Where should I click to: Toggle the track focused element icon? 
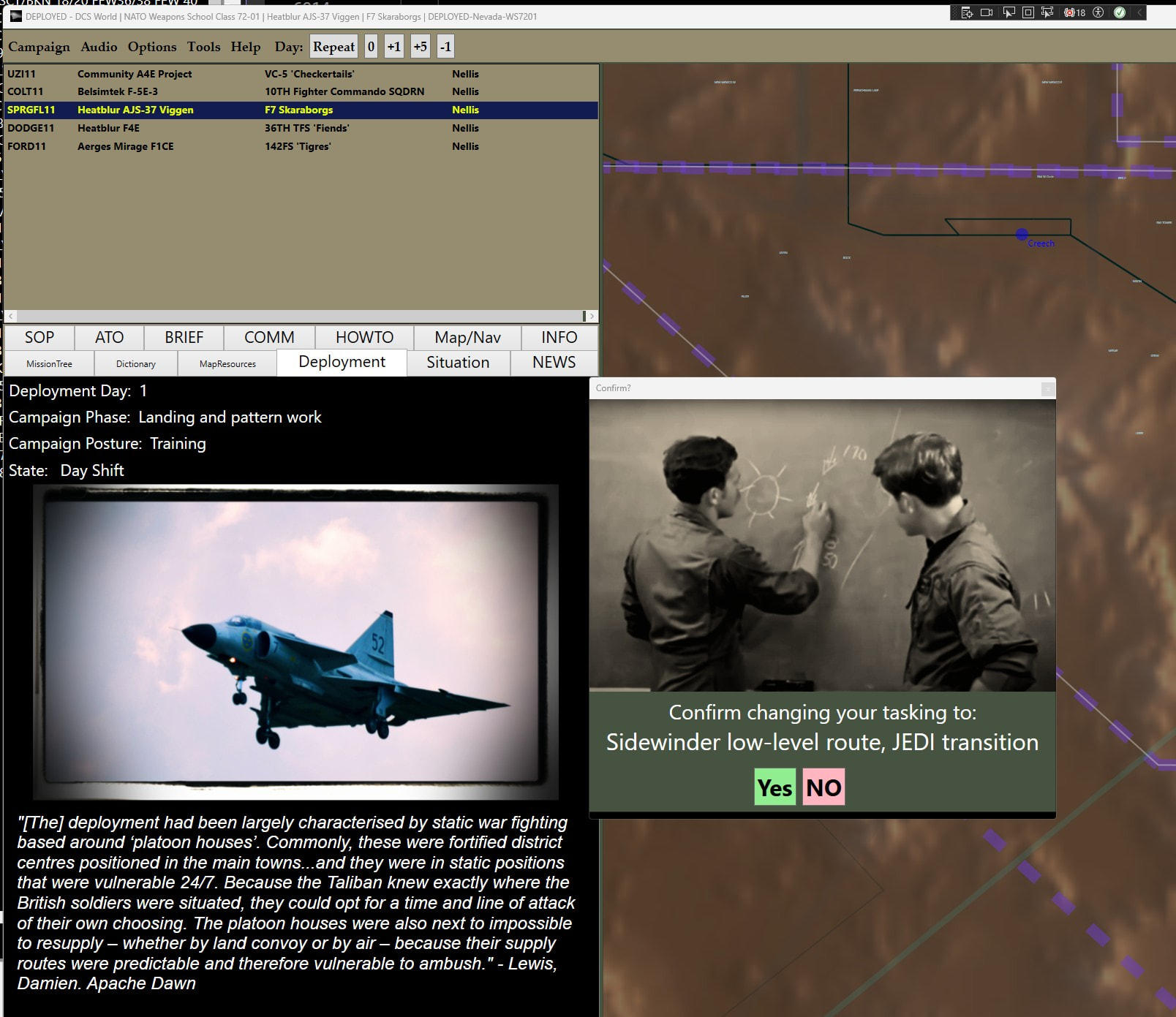[1047, 12]
